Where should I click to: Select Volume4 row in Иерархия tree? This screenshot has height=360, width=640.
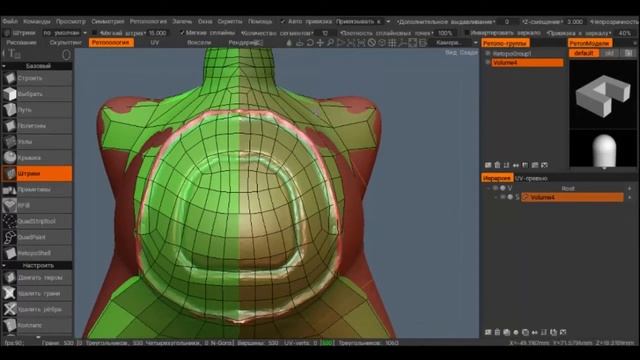pos(572,197)
